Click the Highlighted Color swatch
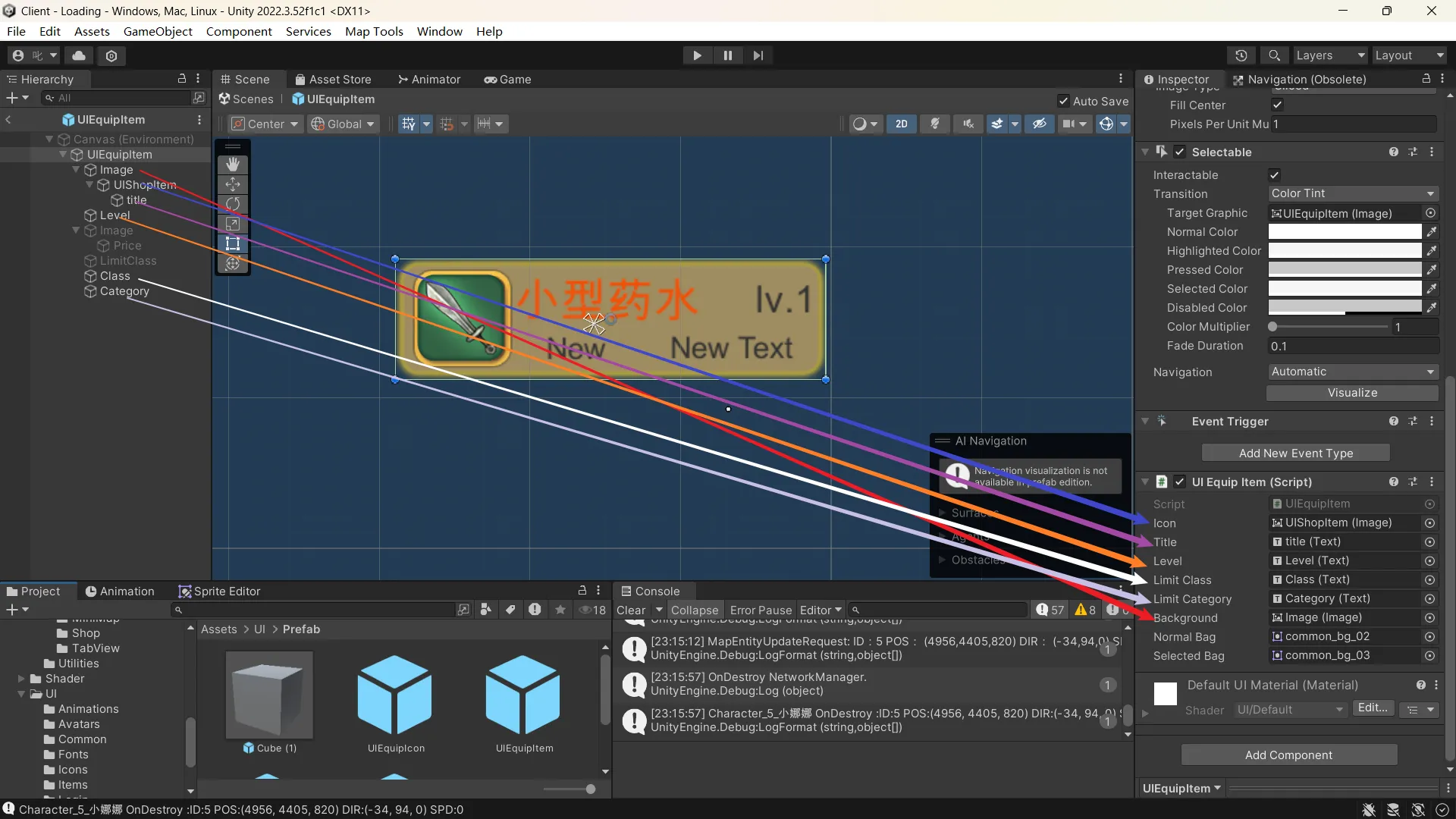The width and height of the screenshot is (1456, 819). (x=1345, y=251)
